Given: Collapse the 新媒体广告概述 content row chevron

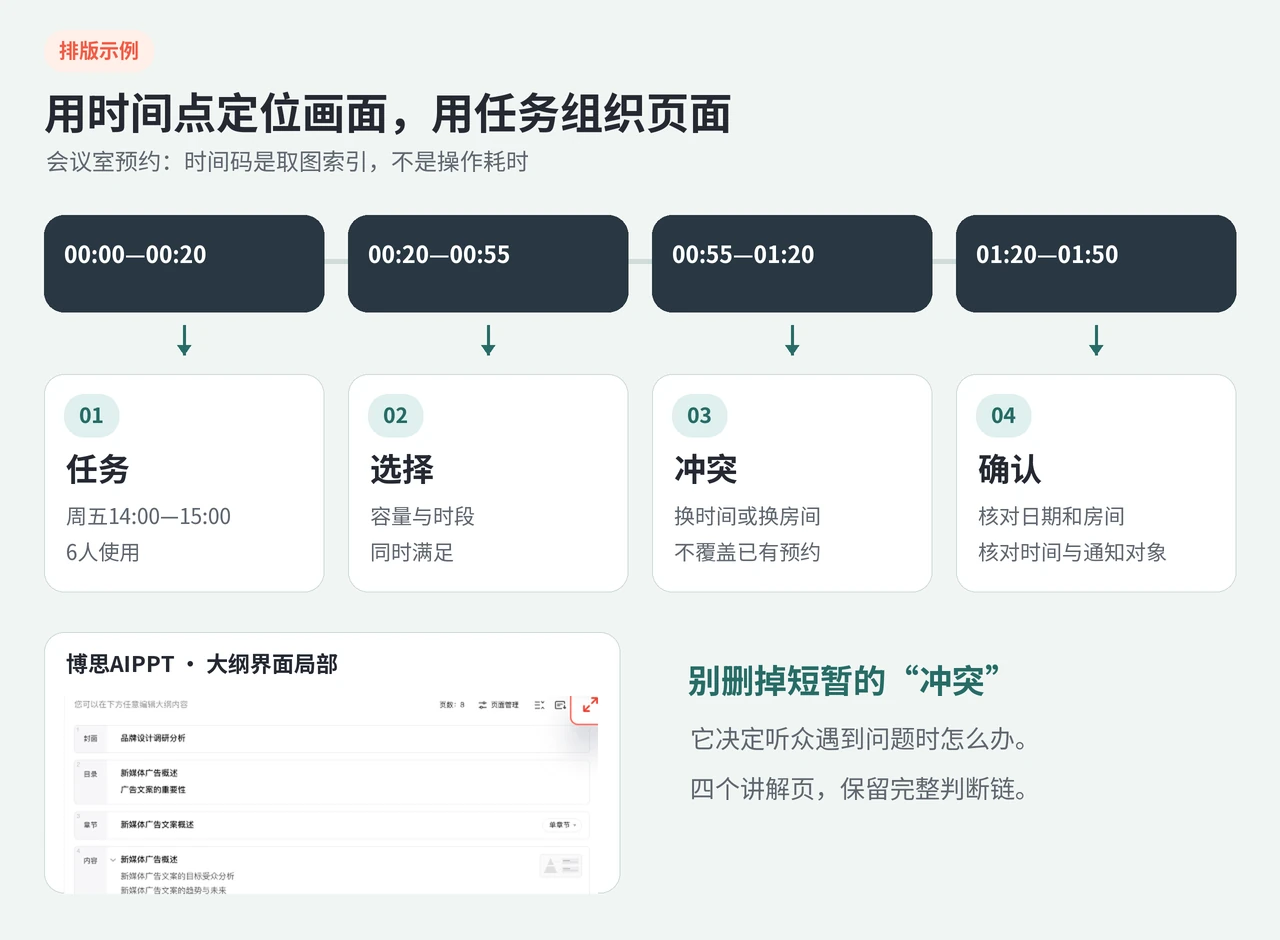Looking at the screenshot, I should click(113, 859).
